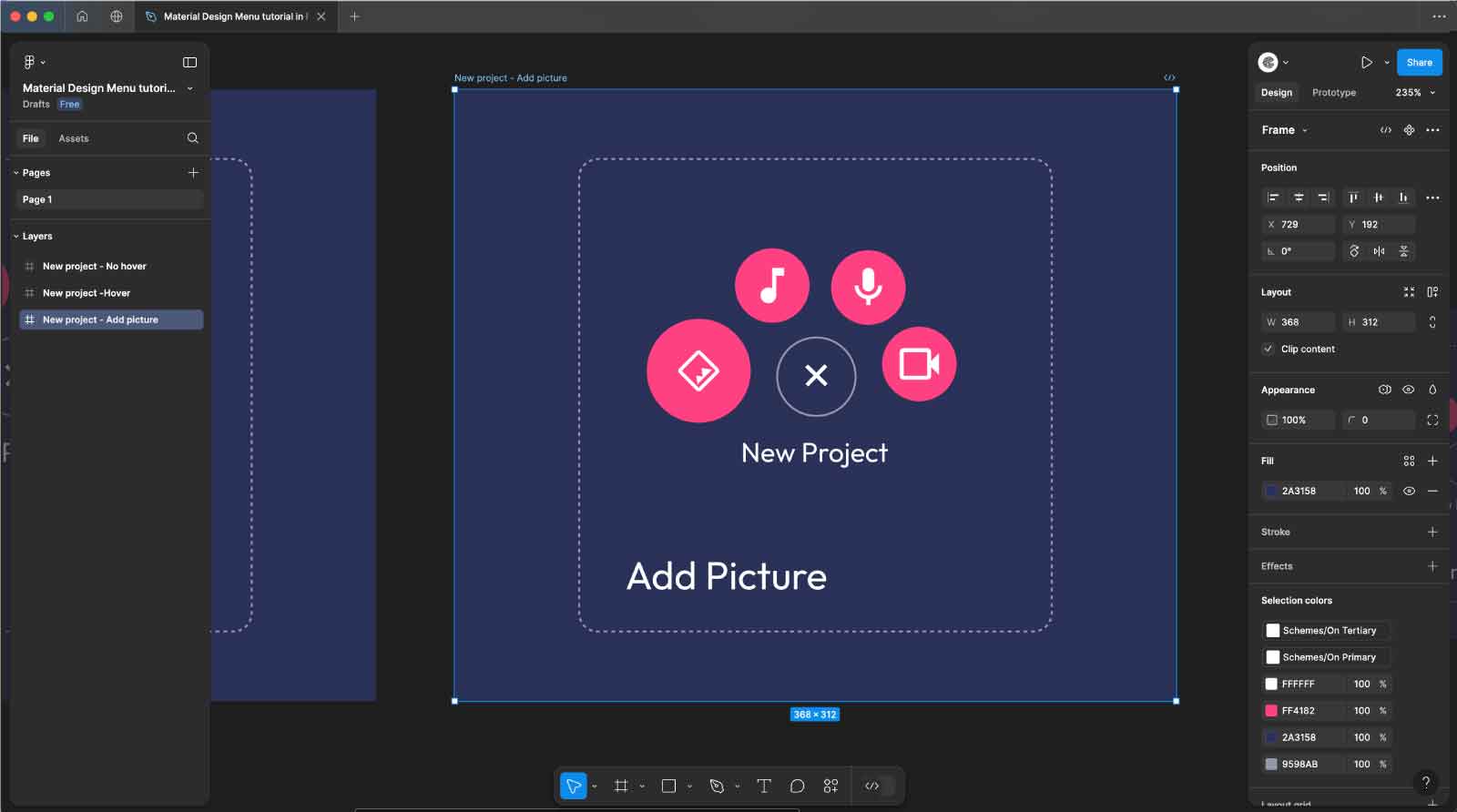Toggle fill visibility eye icon
This screenshot has height=812, width=1457.
(1409, 491)
